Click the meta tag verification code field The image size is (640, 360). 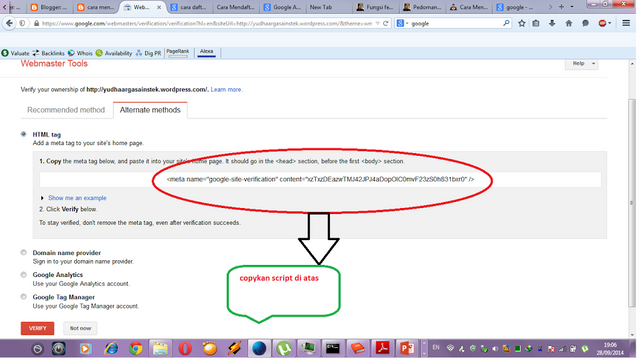pos(320,179)
